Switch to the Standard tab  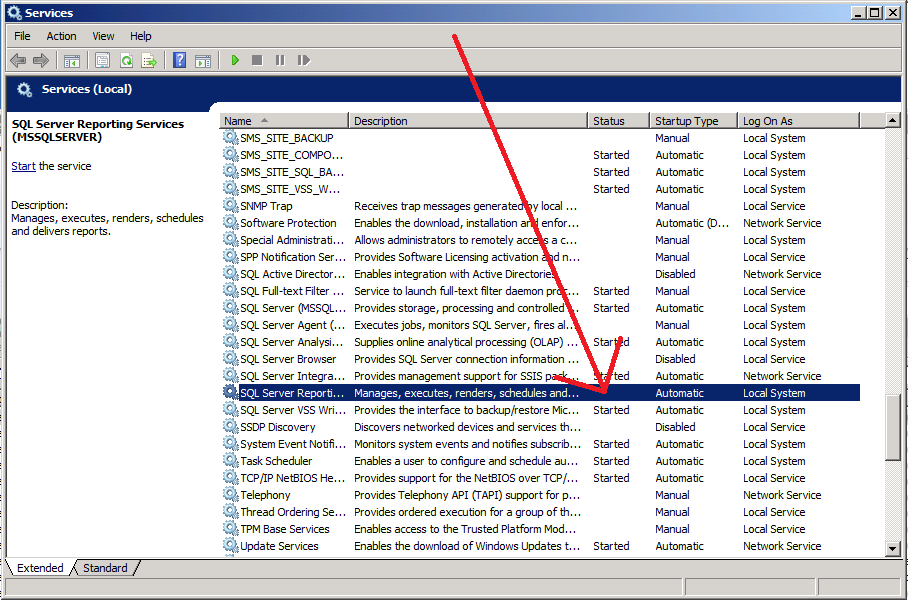105,568
